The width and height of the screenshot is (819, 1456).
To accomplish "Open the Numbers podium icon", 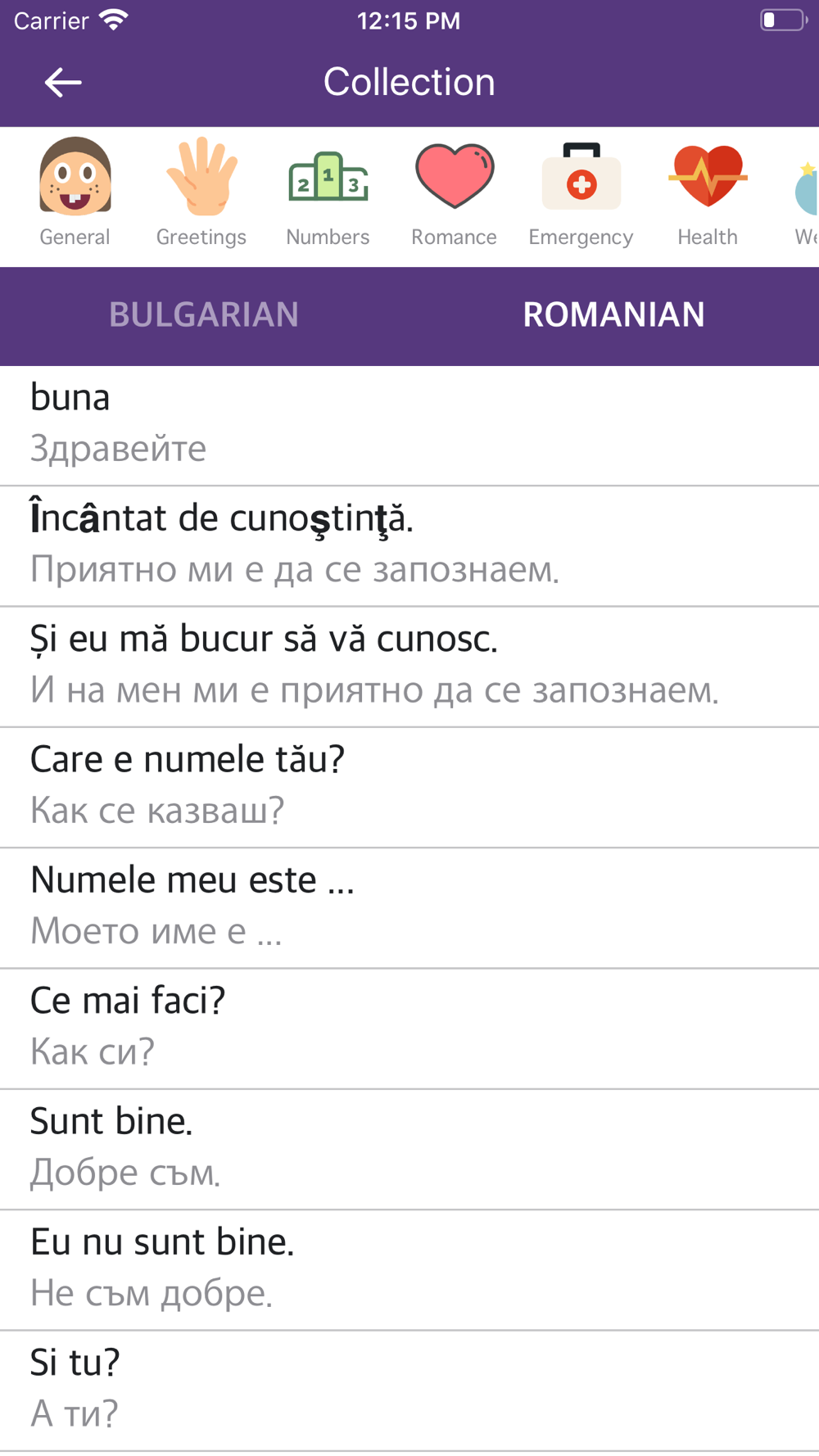I will coord(328,176).
